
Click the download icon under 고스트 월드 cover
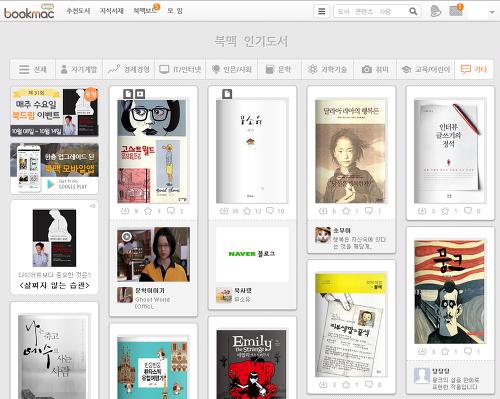(x=125, y=211)
